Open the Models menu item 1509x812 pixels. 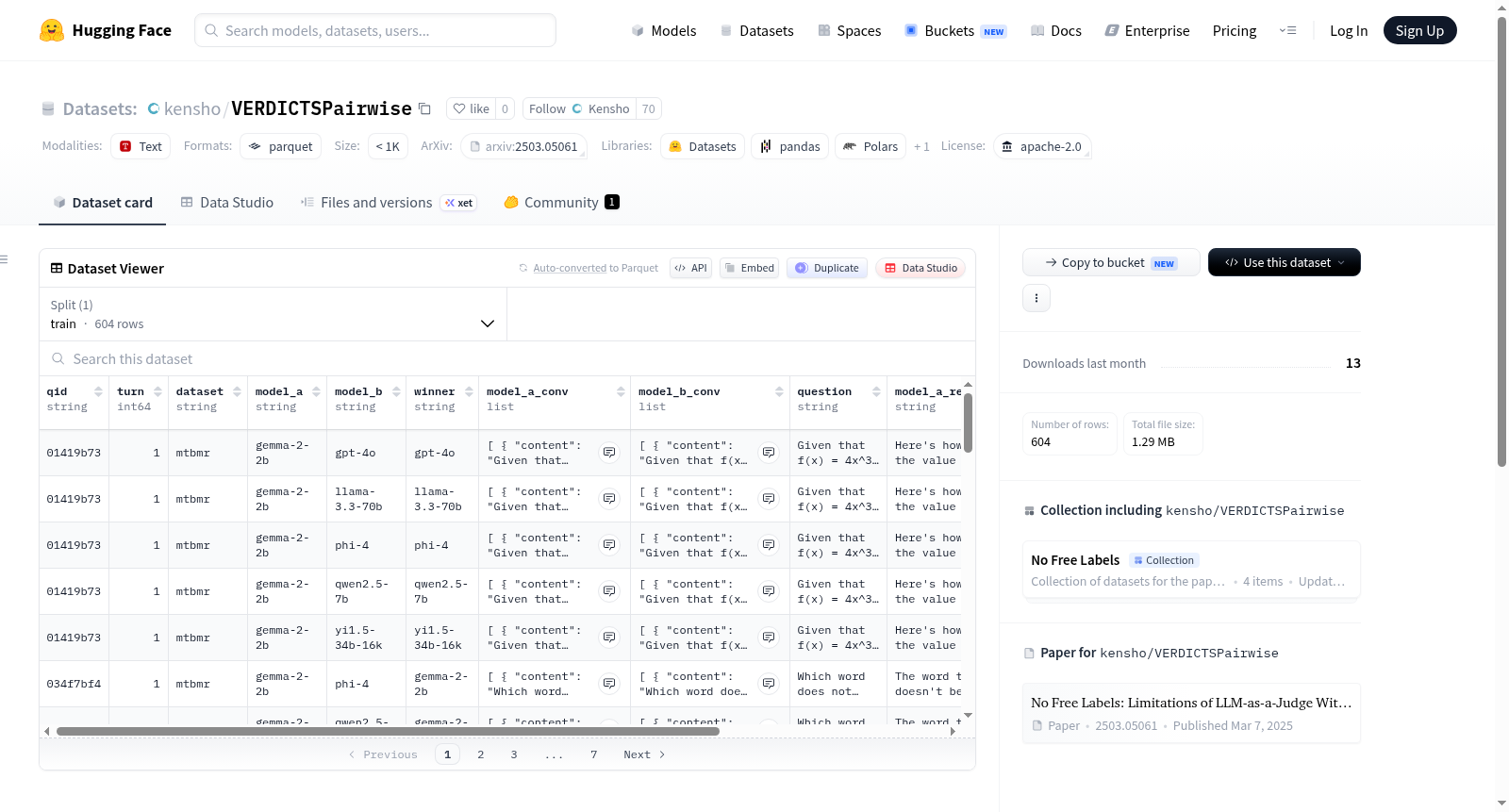tap(664, 30)
